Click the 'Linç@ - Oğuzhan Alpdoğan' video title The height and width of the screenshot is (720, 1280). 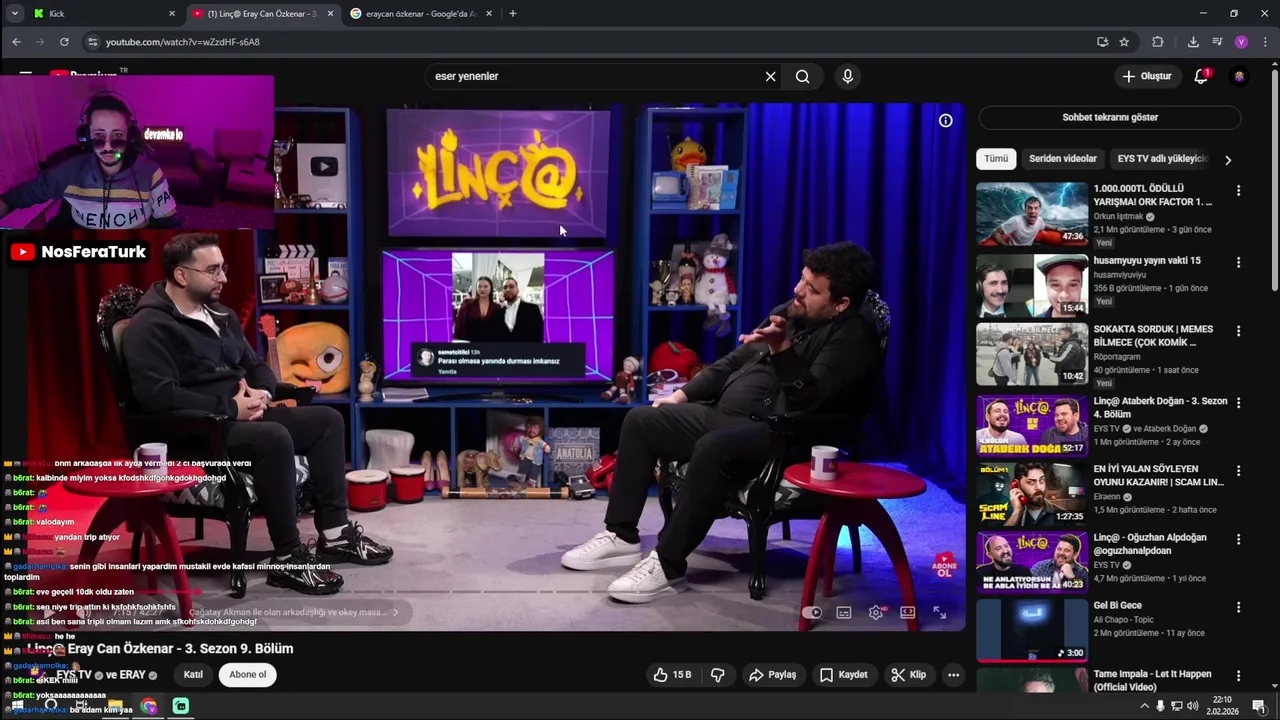tap(1150, 544)
